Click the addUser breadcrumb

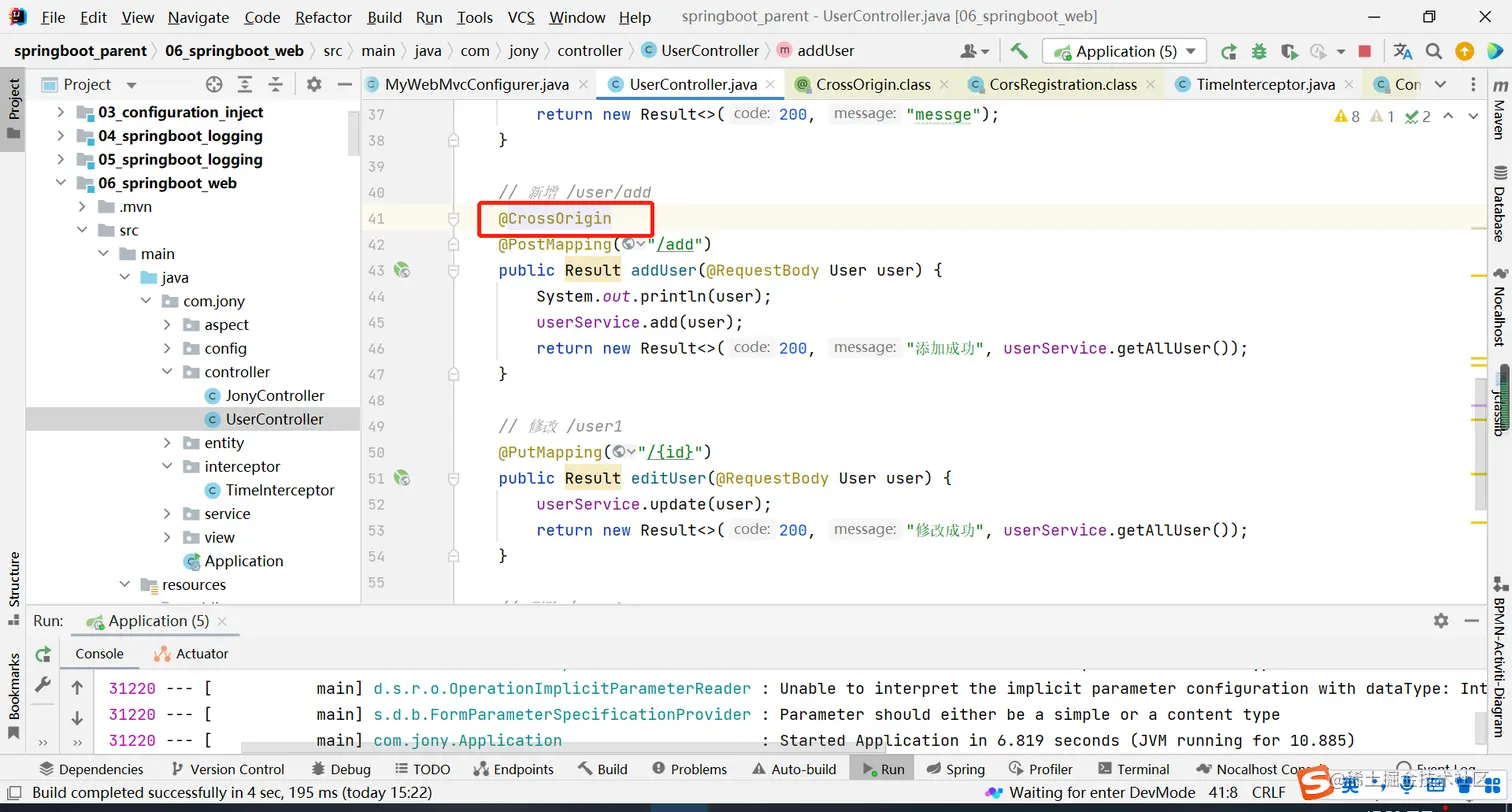click(815, 51)
